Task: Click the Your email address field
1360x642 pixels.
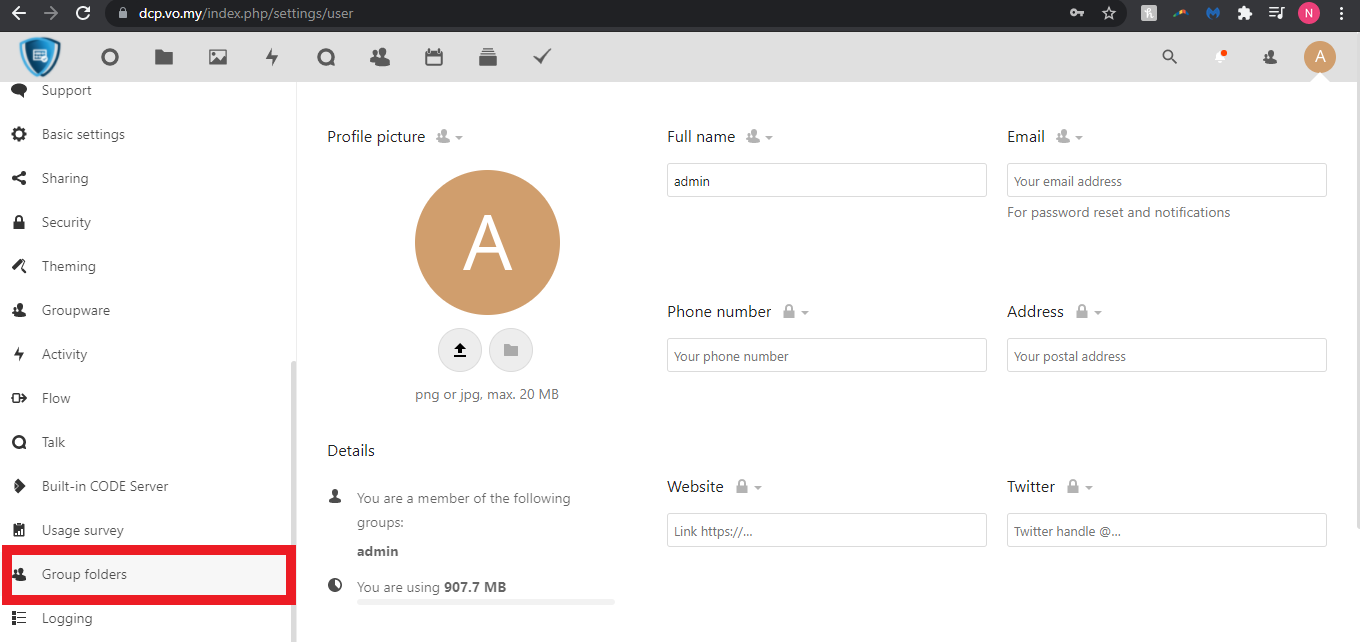Action: 1166,181
